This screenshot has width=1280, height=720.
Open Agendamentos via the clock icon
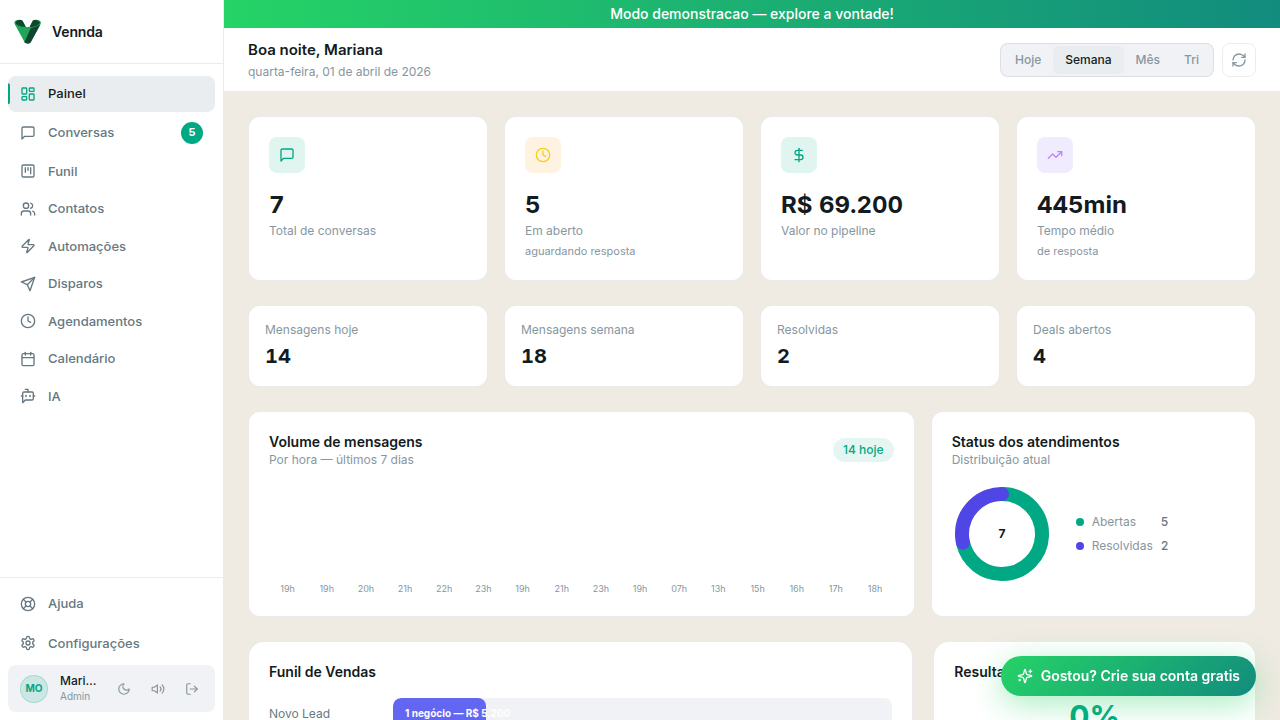coord(30,321)
